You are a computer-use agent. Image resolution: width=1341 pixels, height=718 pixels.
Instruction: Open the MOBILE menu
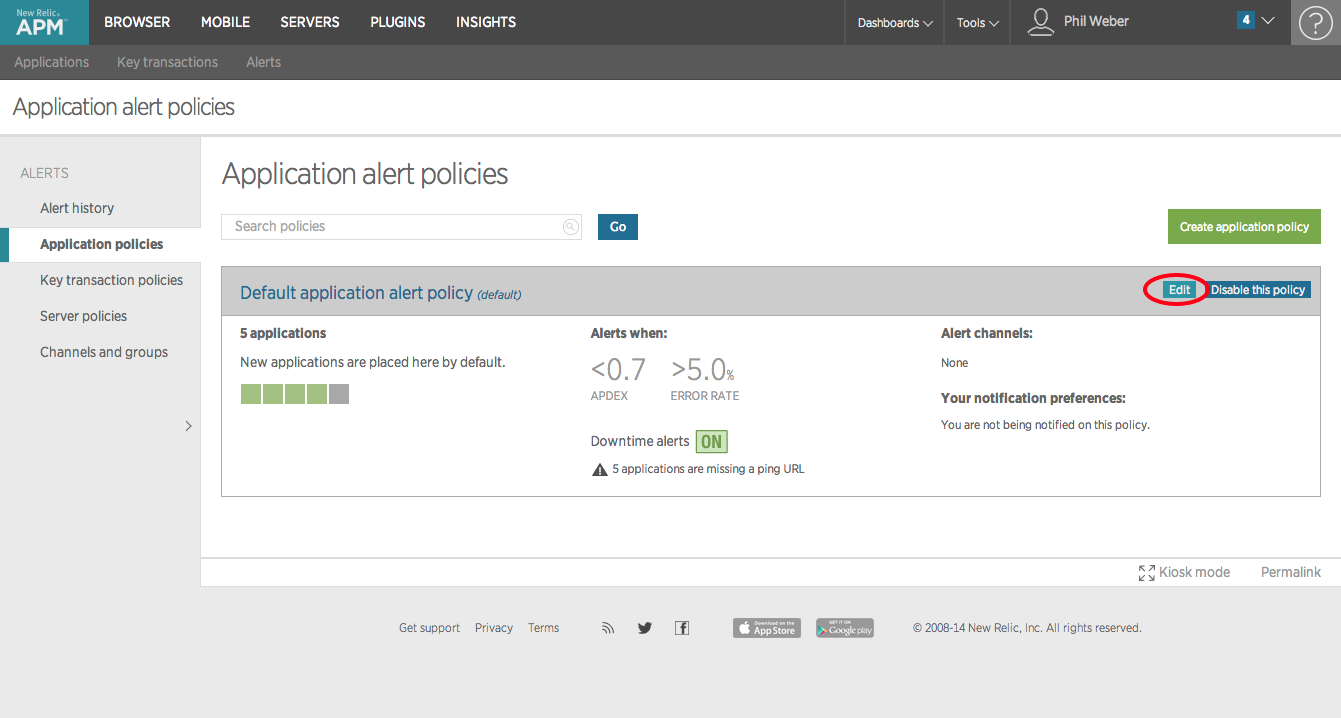click(x=225, y=22)
